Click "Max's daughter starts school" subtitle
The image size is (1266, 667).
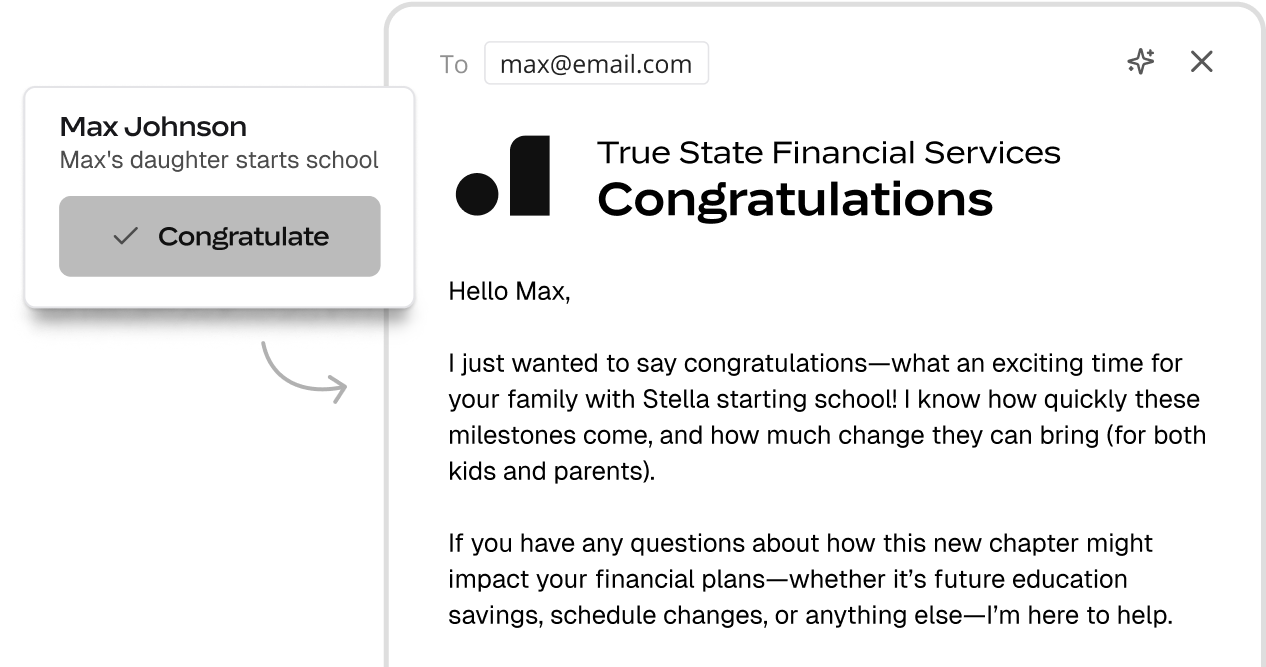(x=219, y=160)
